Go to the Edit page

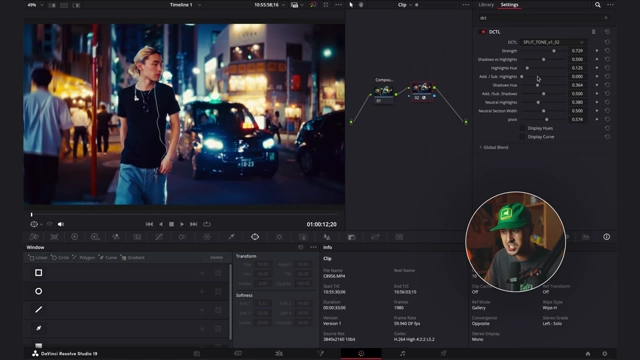click(279, 353)
